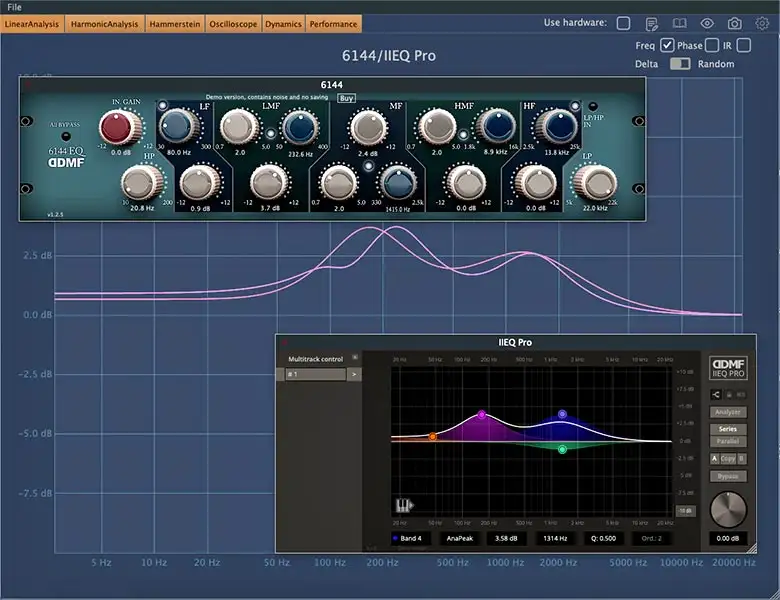
Task: Close the Multitrack control panel
Action: pos(355,357)
